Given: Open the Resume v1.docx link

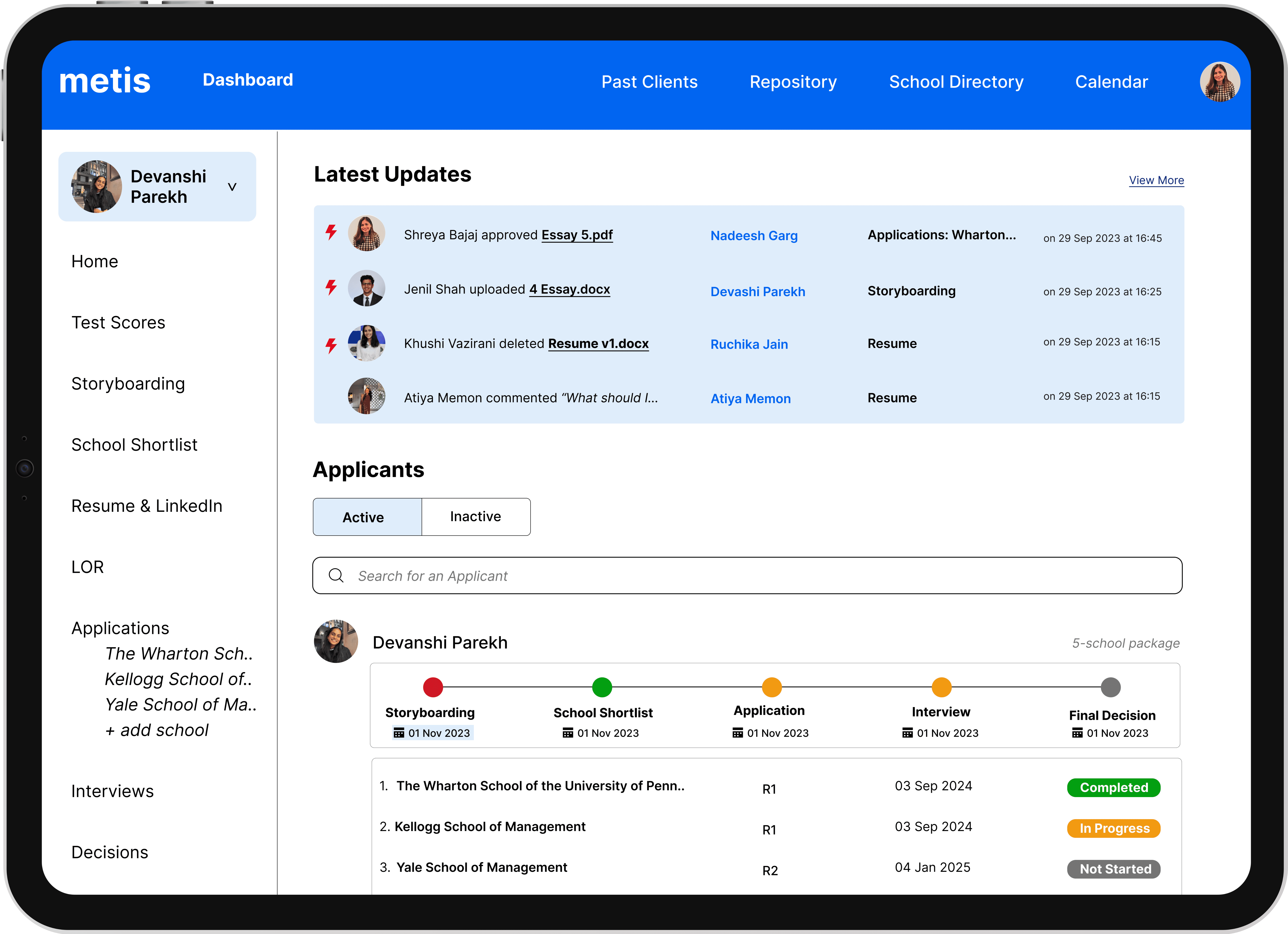Looking at the screenshot, I should (599, 344).
